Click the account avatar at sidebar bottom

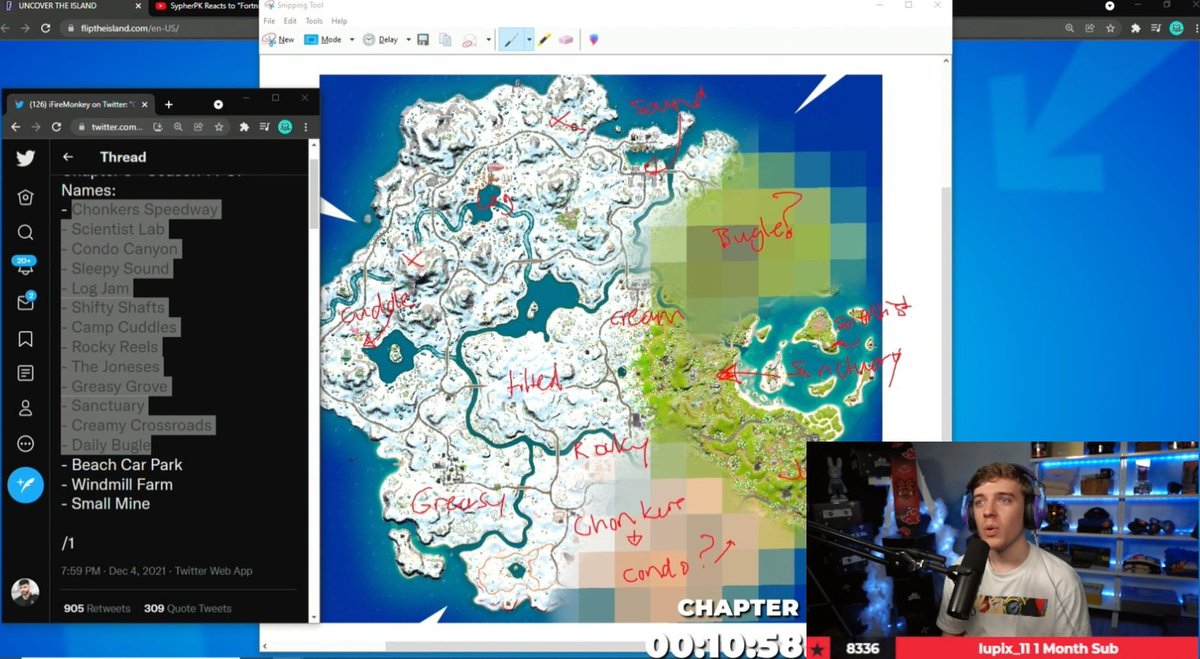coord(25,591)
